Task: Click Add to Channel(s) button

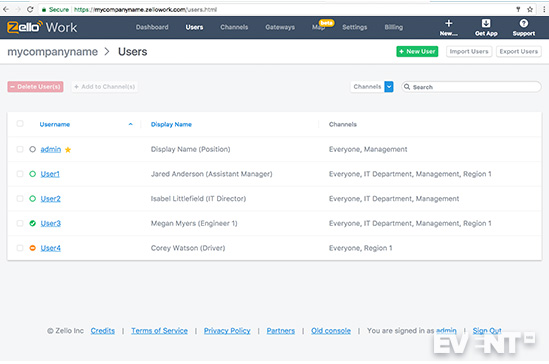Action: click(x=104, y=87)
